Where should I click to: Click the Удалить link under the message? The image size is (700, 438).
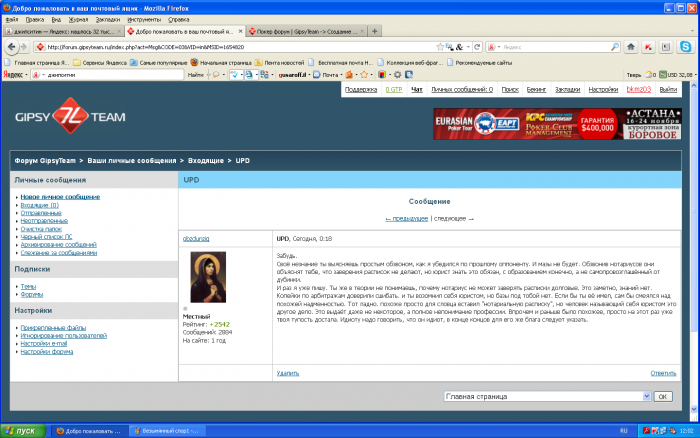coord(288,373)
